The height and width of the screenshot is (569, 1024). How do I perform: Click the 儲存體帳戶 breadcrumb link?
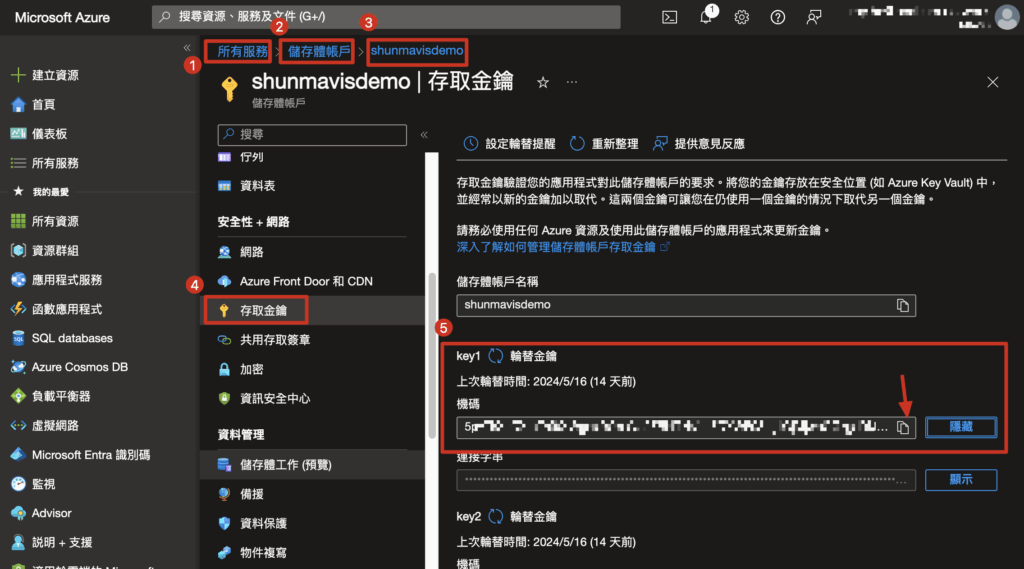(320, 50)
